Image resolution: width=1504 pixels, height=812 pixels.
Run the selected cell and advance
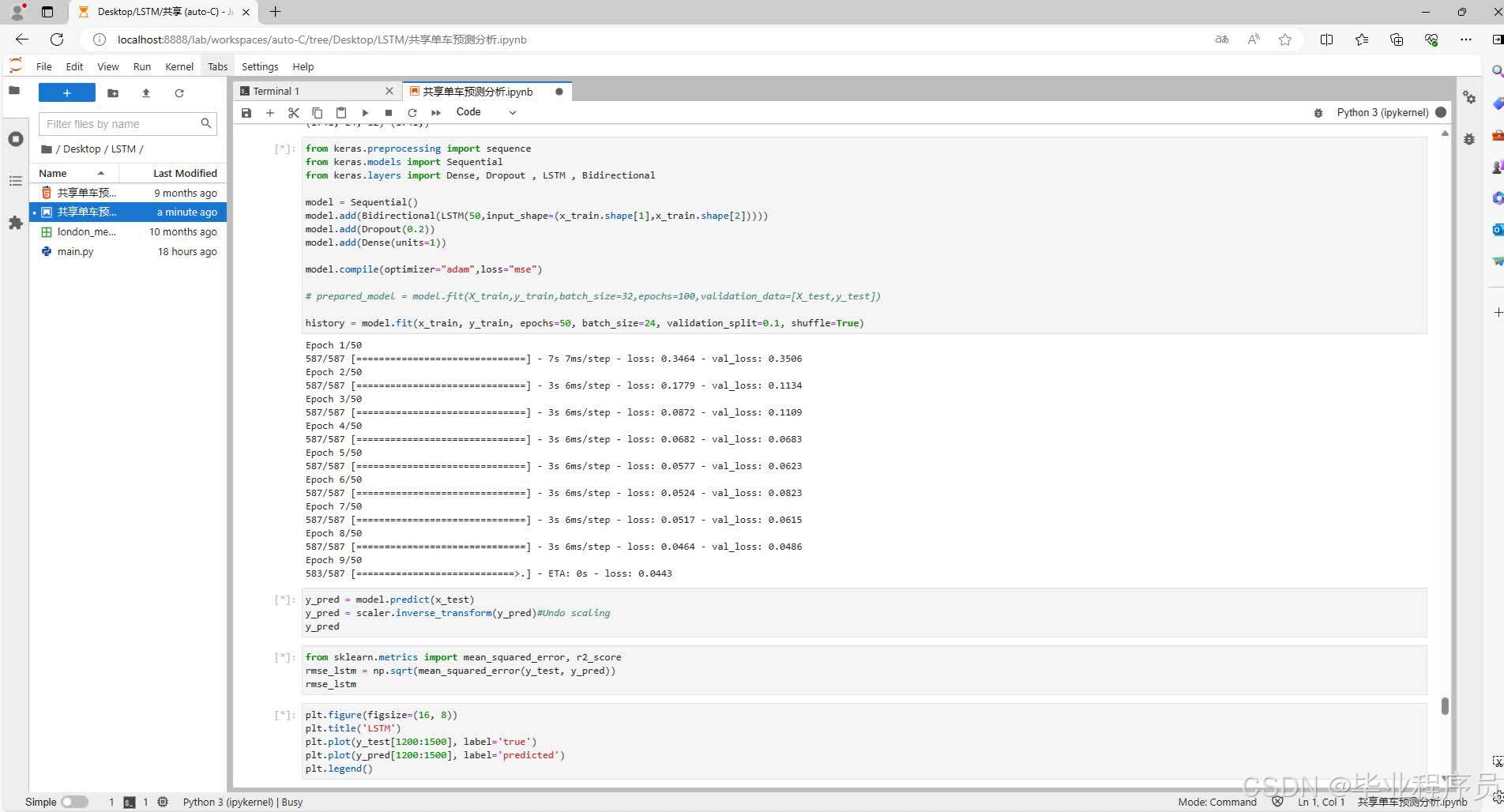click(x=365, y=113)
